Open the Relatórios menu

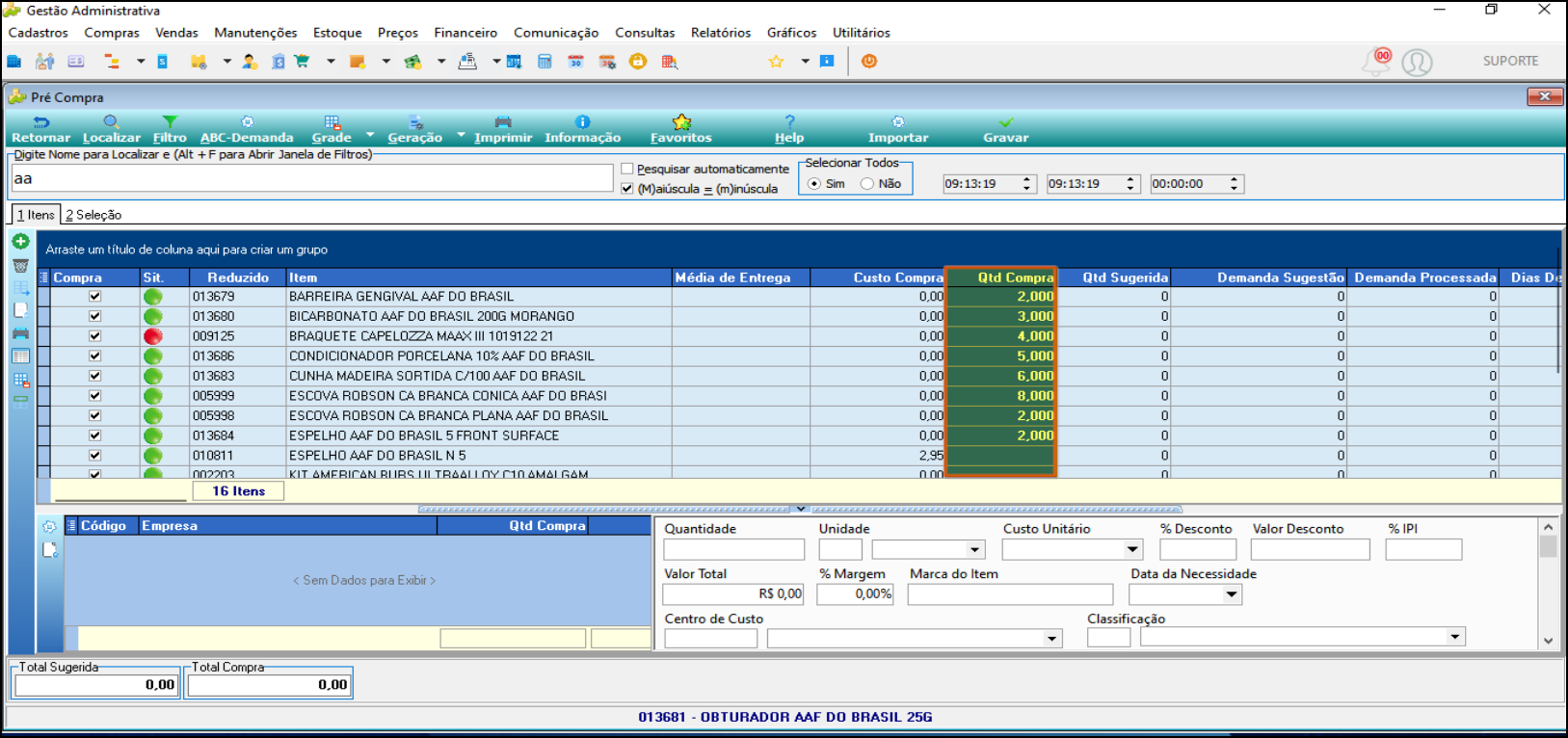point(721,33)
